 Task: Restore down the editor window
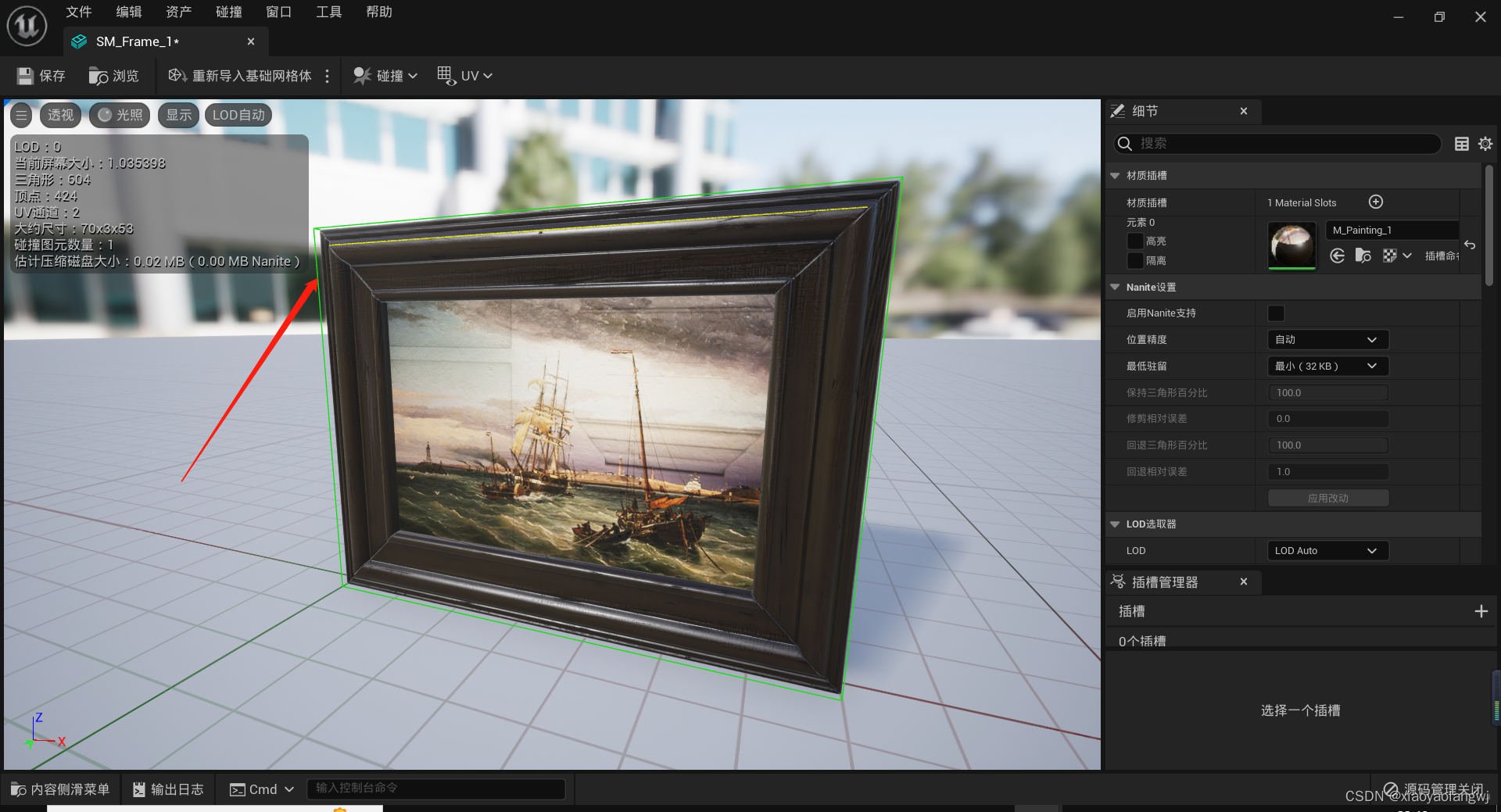click(1439, 17)
